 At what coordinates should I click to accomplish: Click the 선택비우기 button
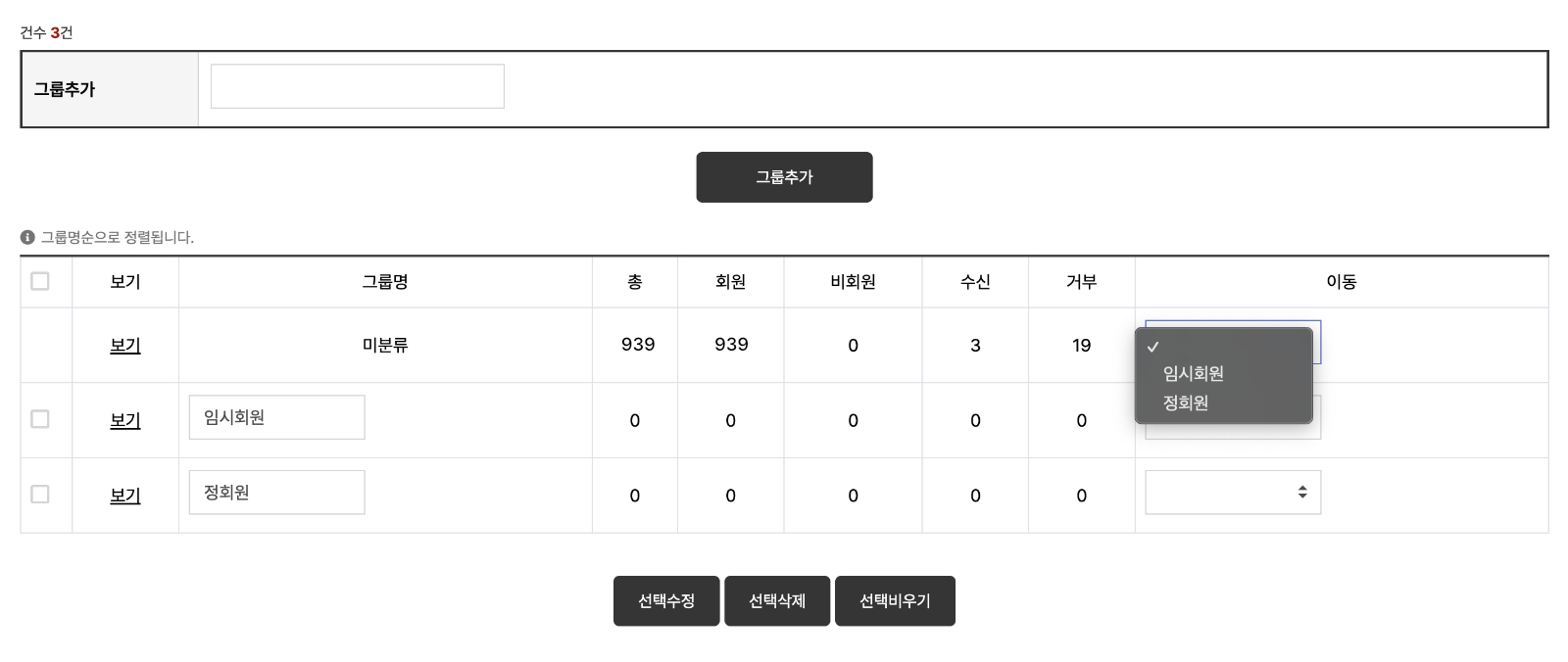click(895, 600)
